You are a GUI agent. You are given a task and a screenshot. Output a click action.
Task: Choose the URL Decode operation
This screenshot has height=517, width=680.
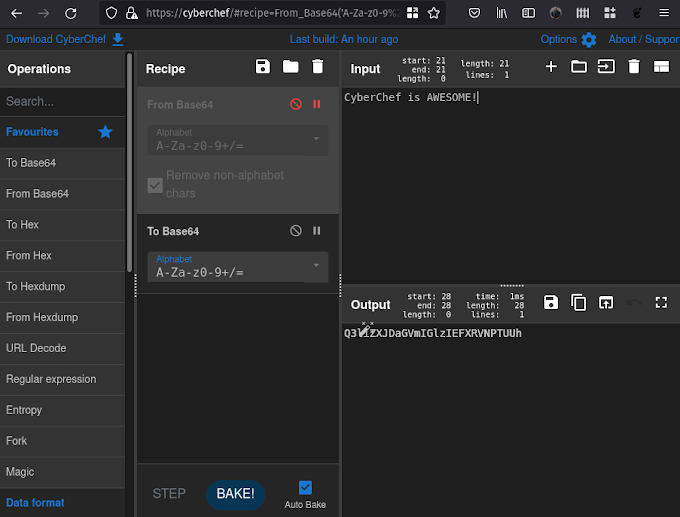tap(62, 348)
